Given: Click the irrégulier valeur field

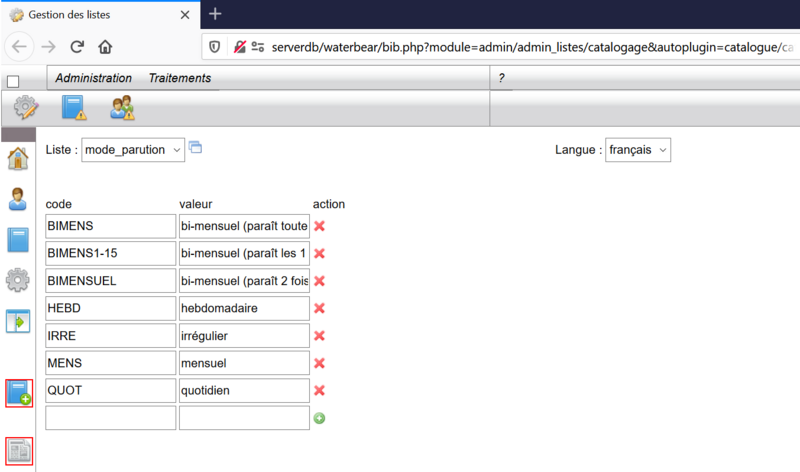Looking at the screenshot, I should pyautogui.click(x=244, y=336).
